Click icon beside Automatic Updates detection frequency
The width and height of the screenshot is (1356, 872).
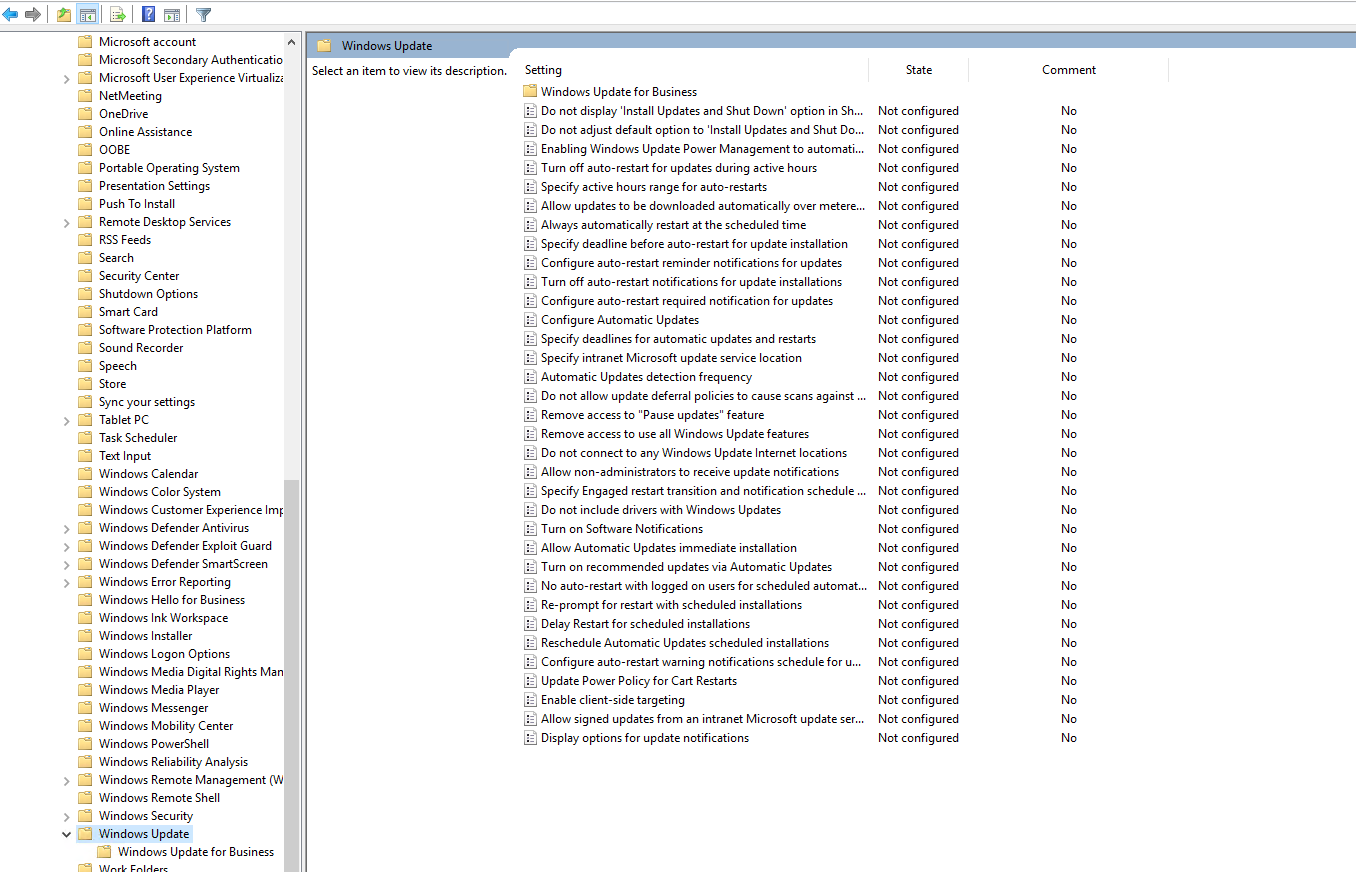(531, 377)
